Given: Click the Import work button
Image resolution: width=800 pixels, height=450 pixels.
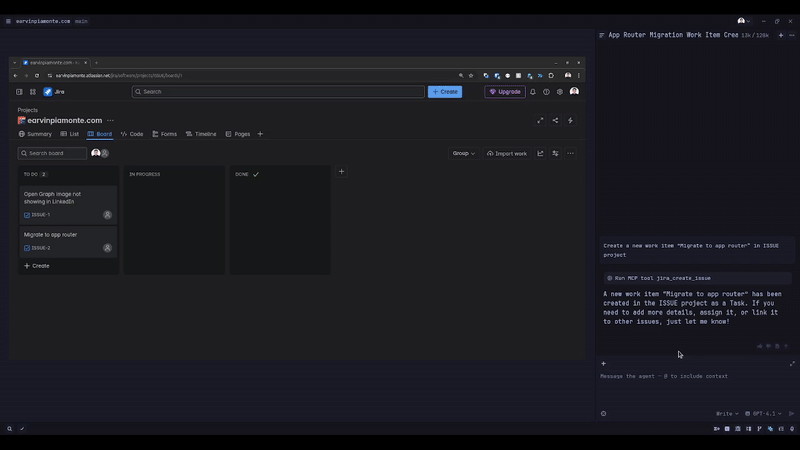Looking at the screenshot, I should [x=507, y=153].
